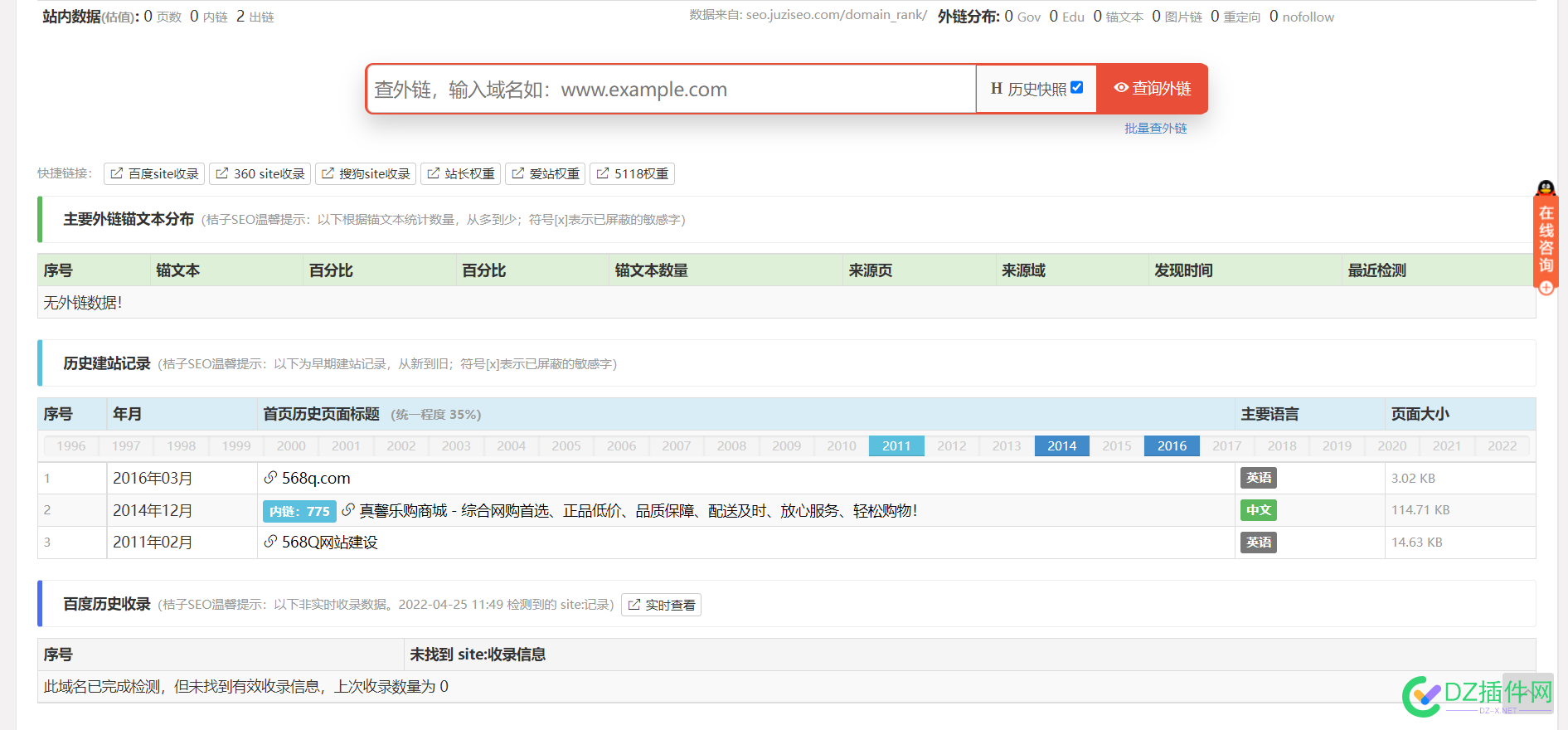The image size is (1568, 730).
Task: Select the 2014 year tab
Action: coord(1061,445)
